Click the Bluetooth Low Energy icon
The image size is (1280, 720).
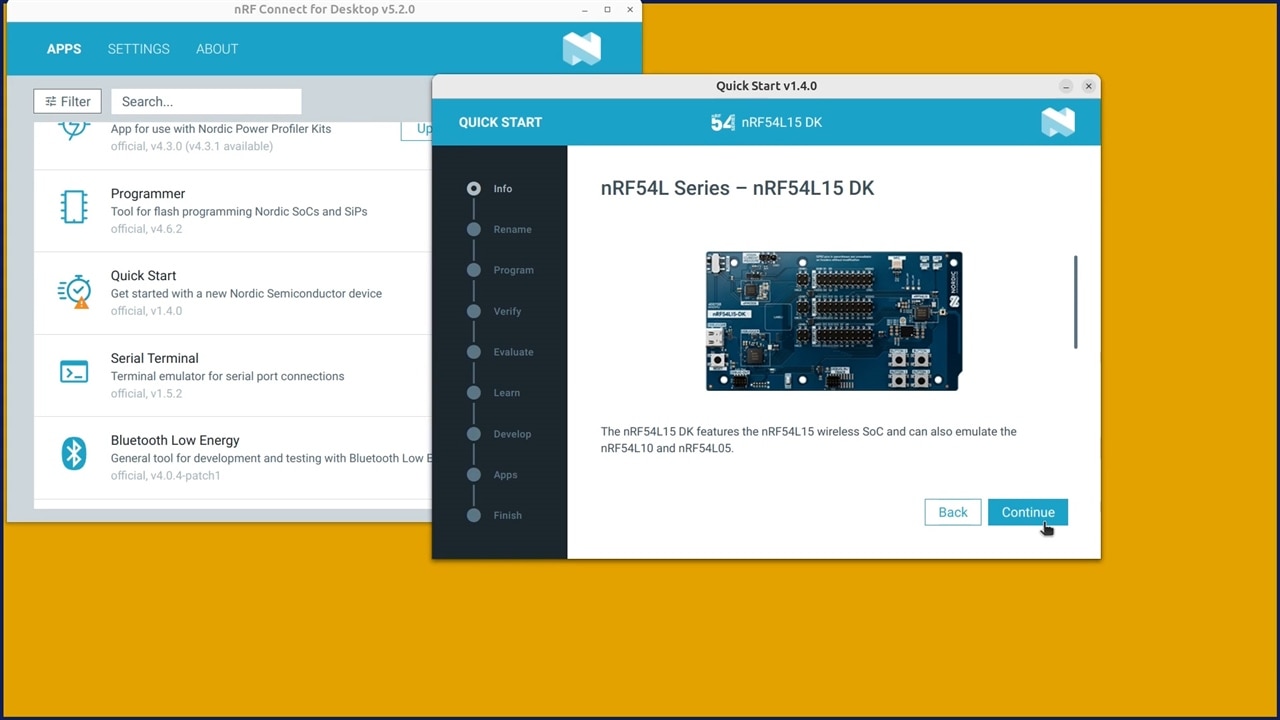tap(74, 454)
